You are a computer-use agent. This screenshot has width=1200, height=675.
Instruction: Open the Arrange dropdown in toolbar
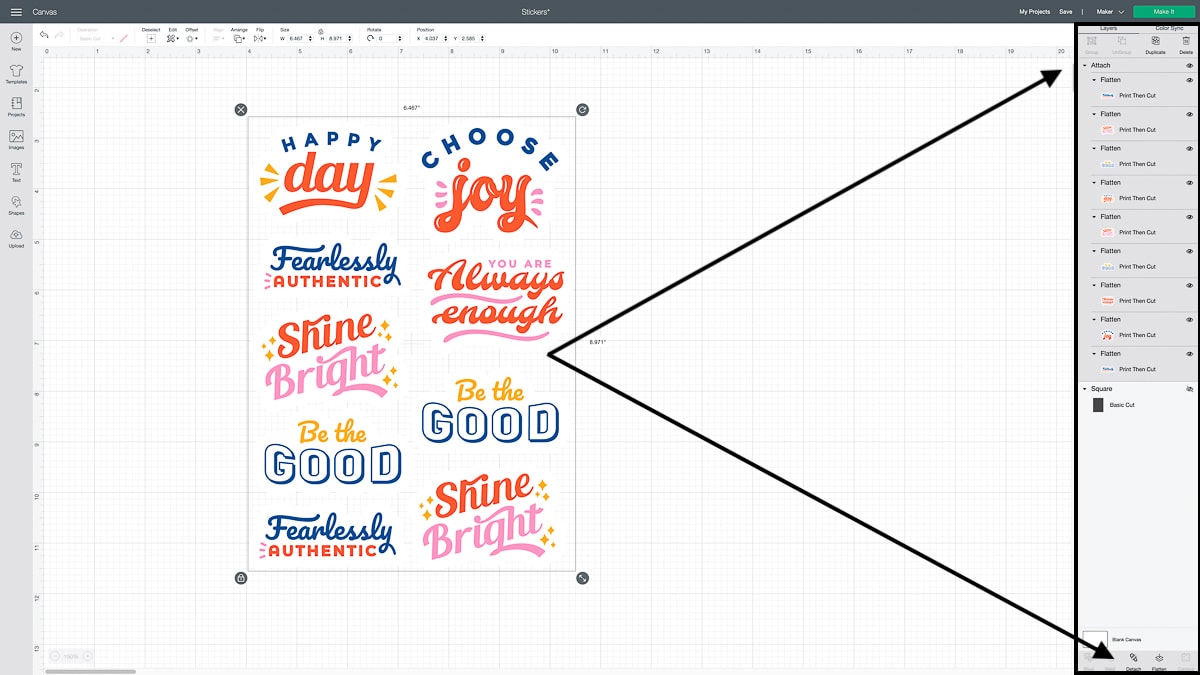[x=239, y=37]
